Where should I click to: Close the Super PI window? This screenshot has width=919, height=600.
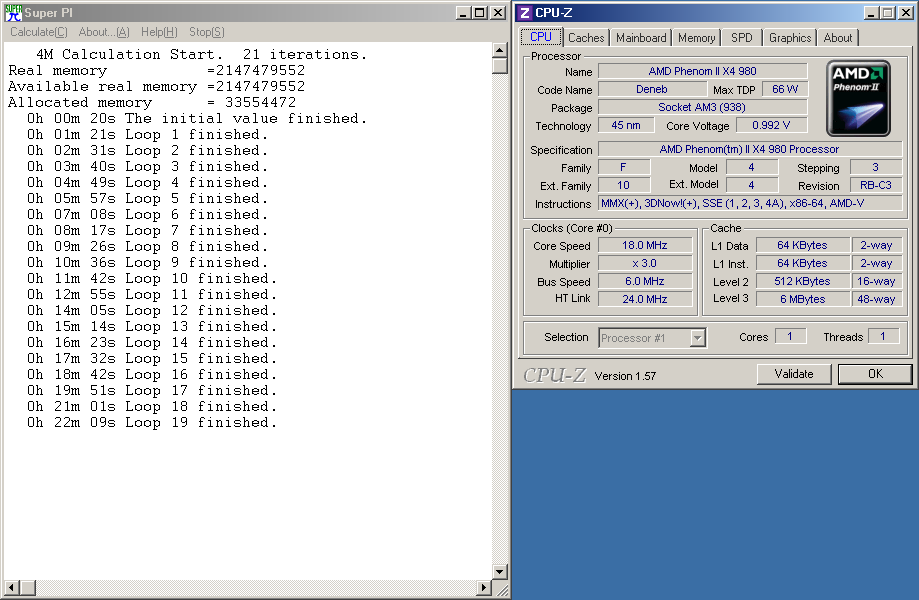pos(498,13)
